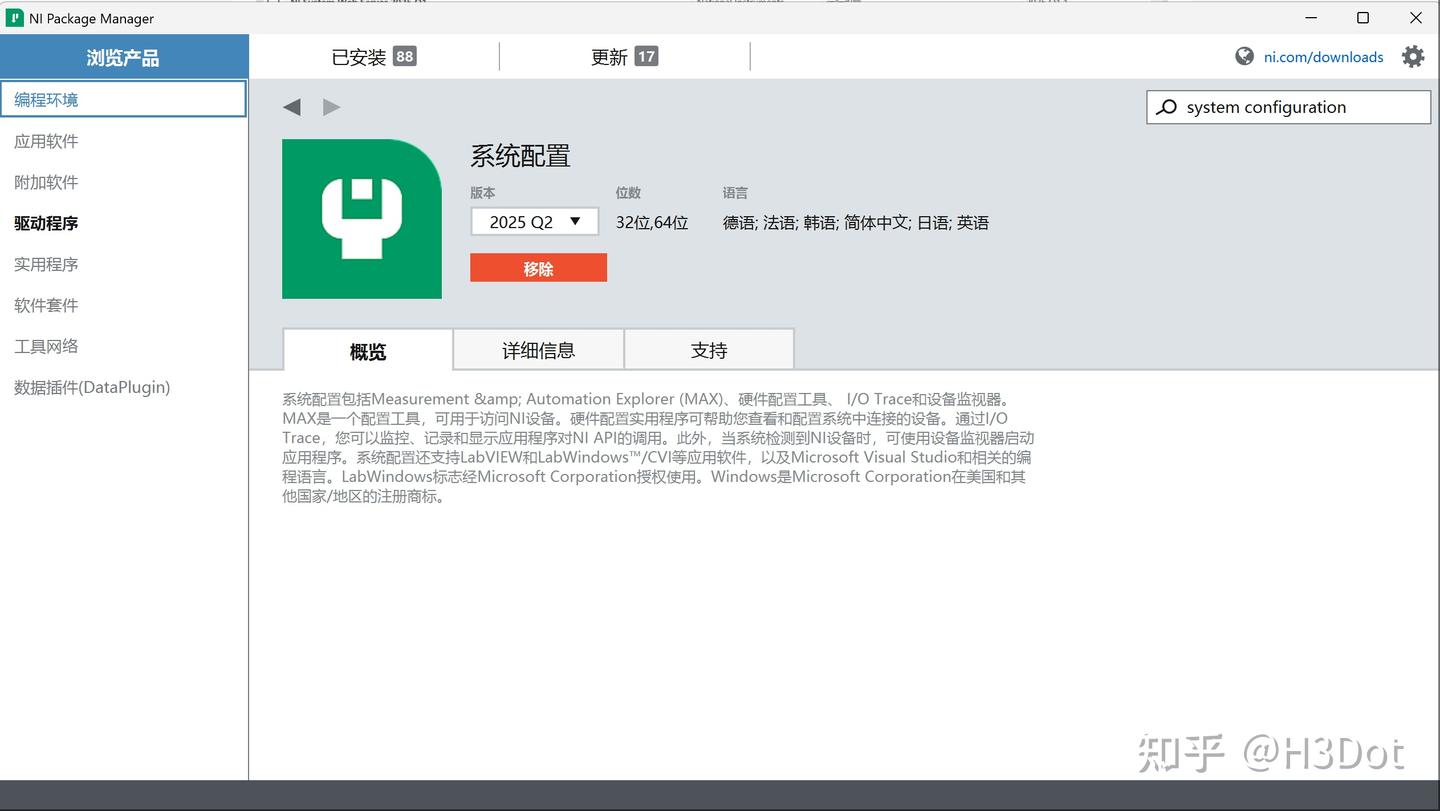Click the NI Package Manager title bar icon

pos(14,17)
